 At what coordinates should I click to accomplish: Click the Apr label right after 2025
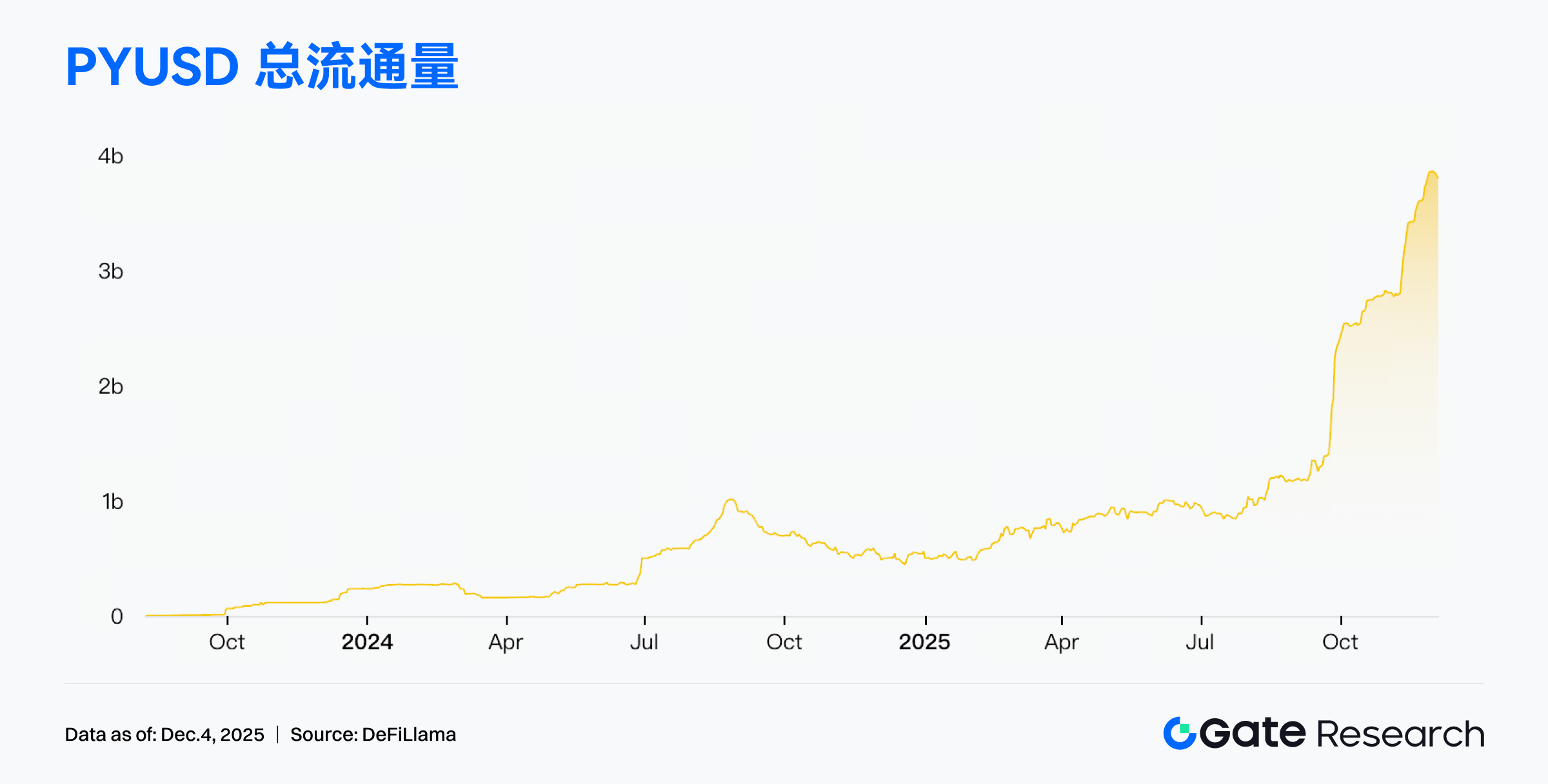[x=1062, y=642]
